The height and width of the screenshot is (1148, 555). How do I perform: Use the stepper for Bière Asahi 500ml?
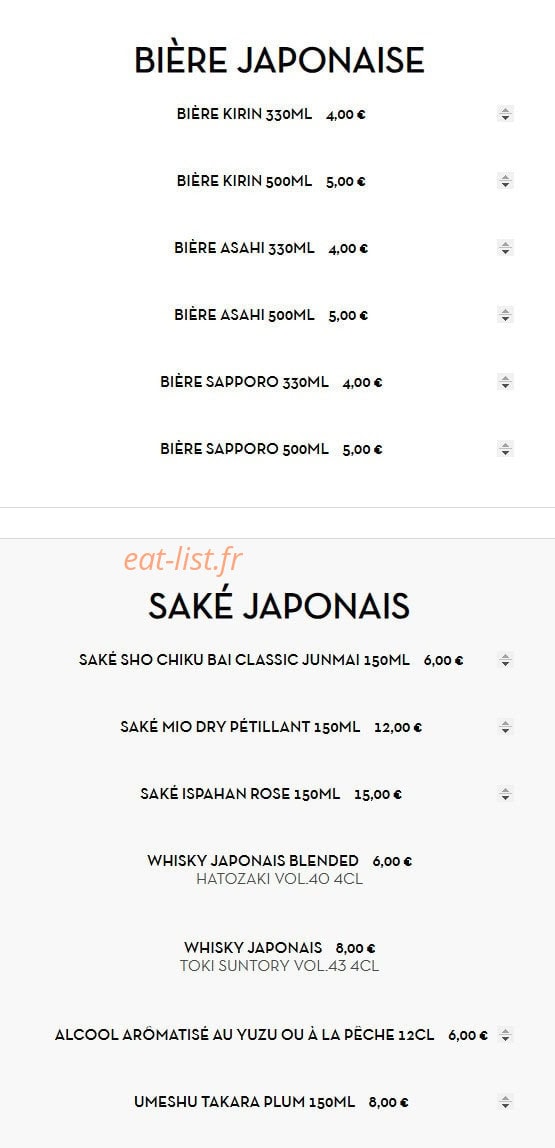(504, 315)
